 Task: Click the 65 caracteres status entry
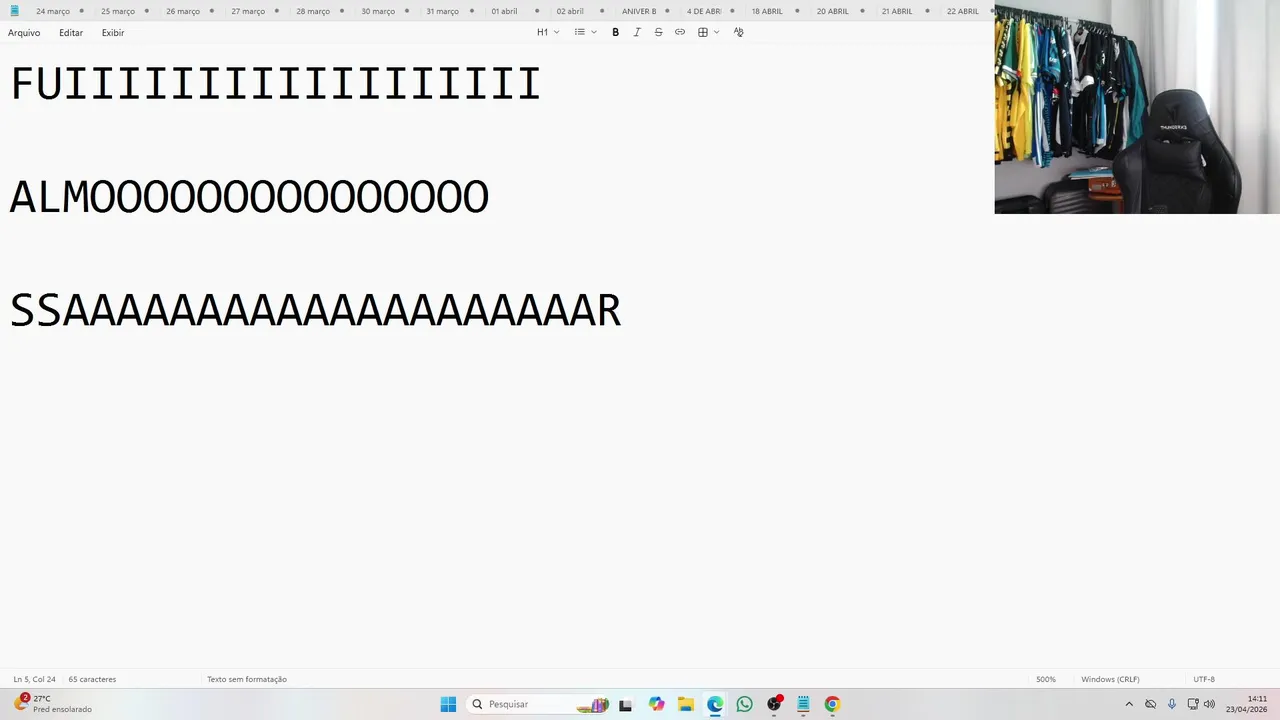[x=92, y=679]
